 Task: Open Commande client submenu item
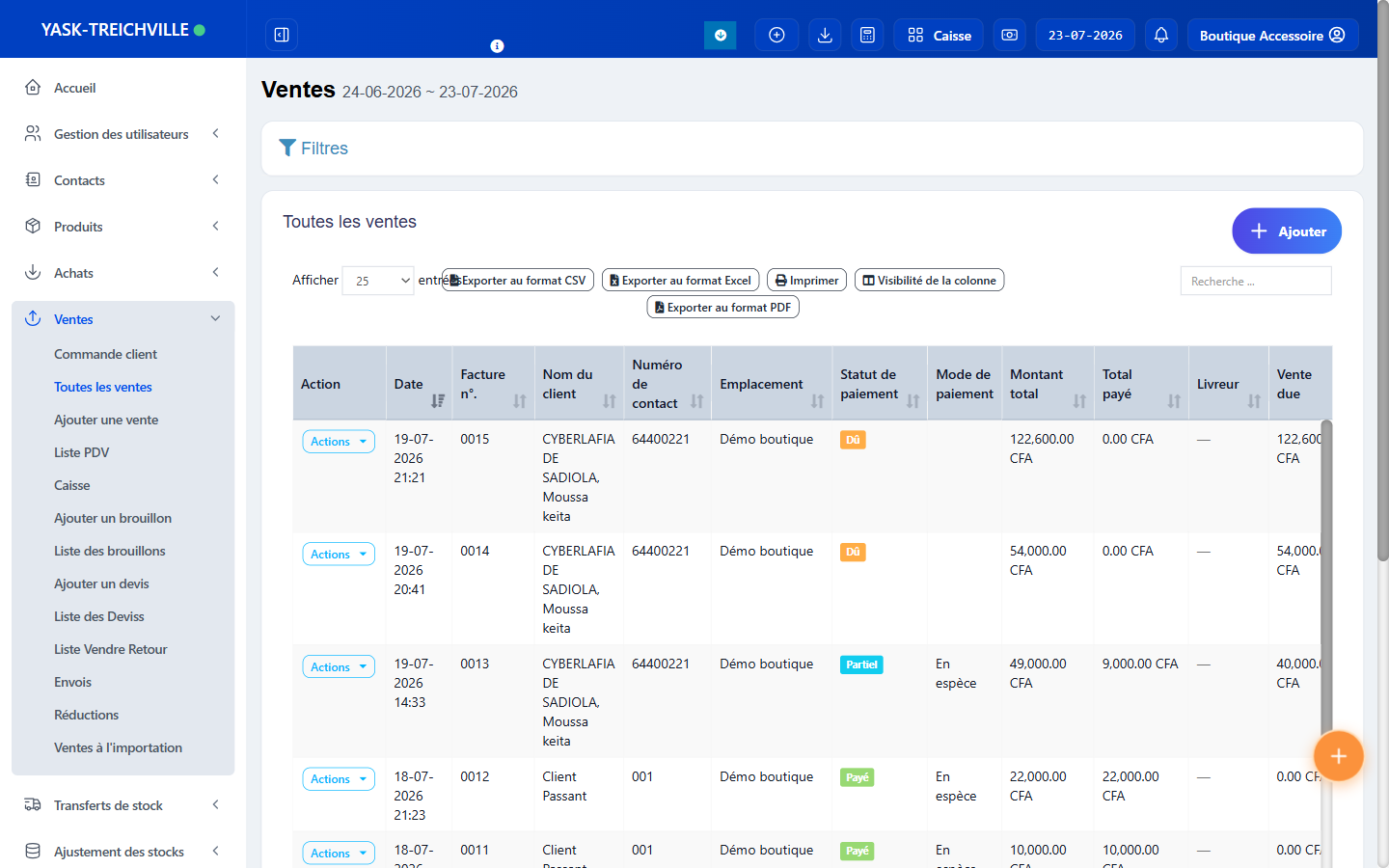click(105, 354)
